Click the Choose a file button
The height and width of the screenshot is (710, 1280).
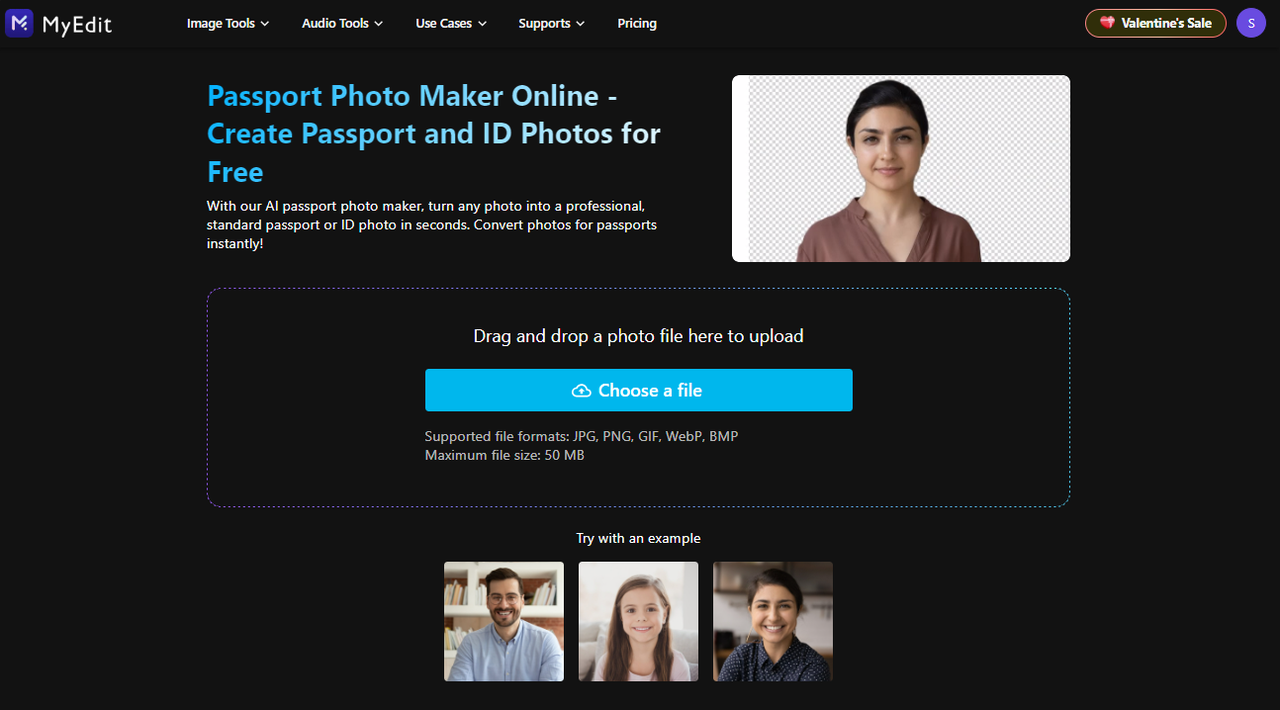(x=639, y=390)
